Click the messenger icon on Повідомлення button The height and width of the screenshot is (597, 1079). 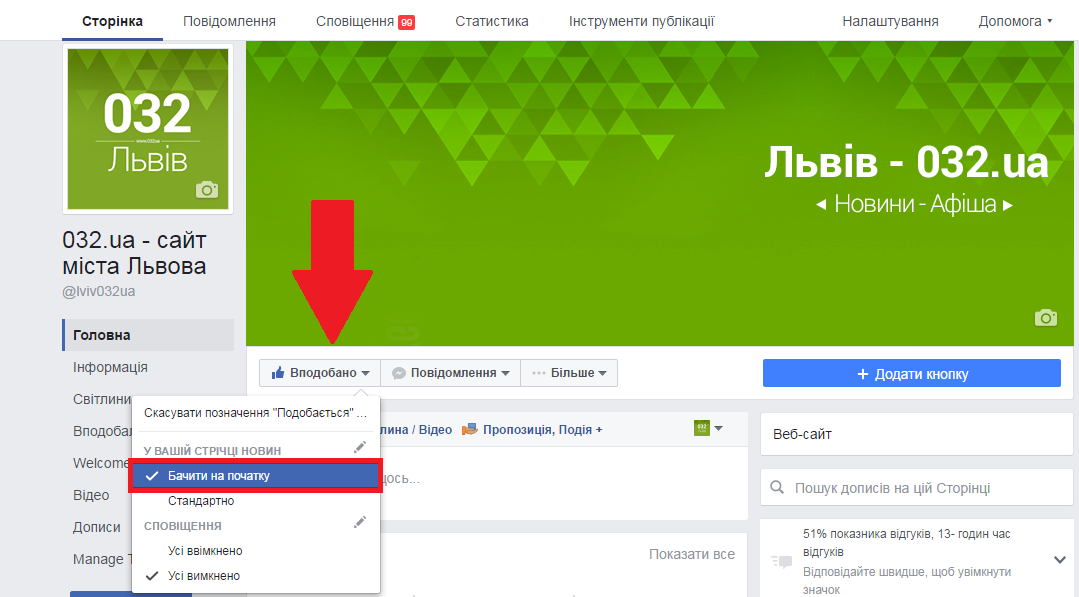point(398,373)
